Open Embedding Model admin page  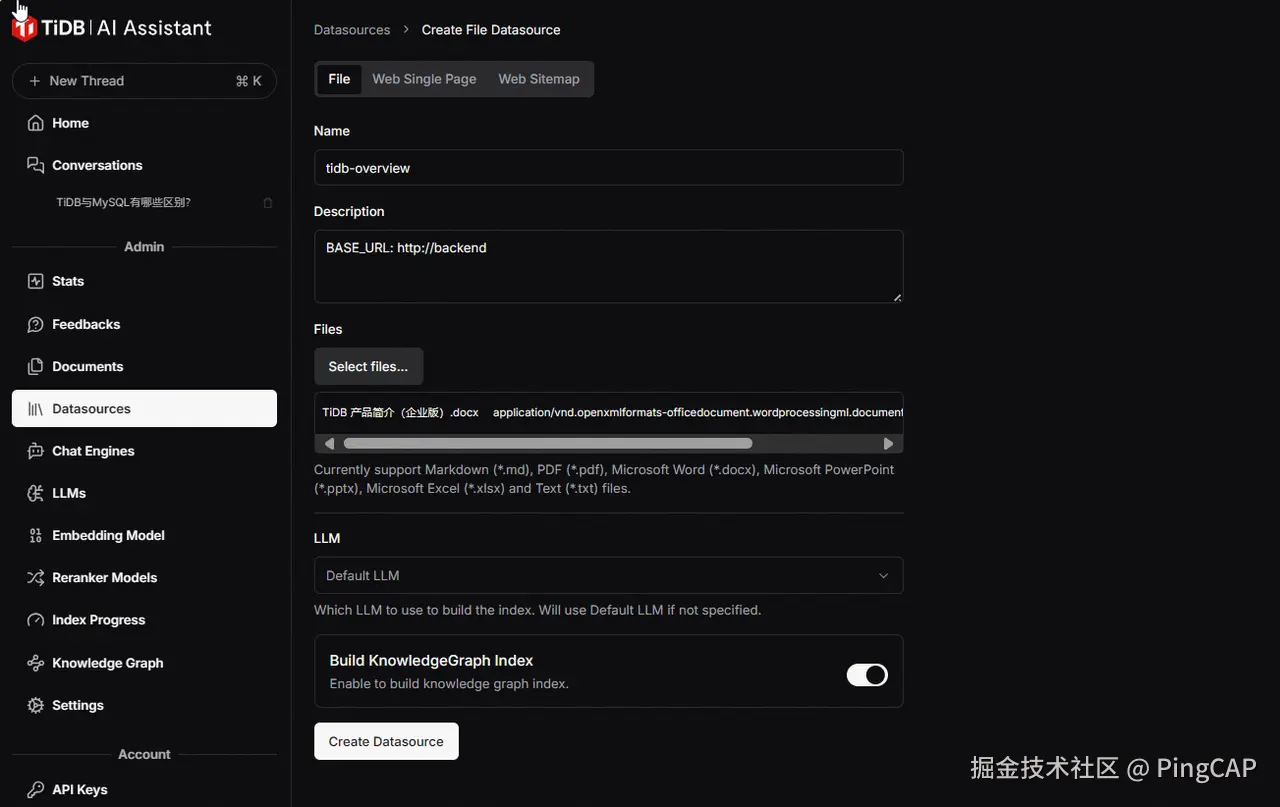click(144, 535)
